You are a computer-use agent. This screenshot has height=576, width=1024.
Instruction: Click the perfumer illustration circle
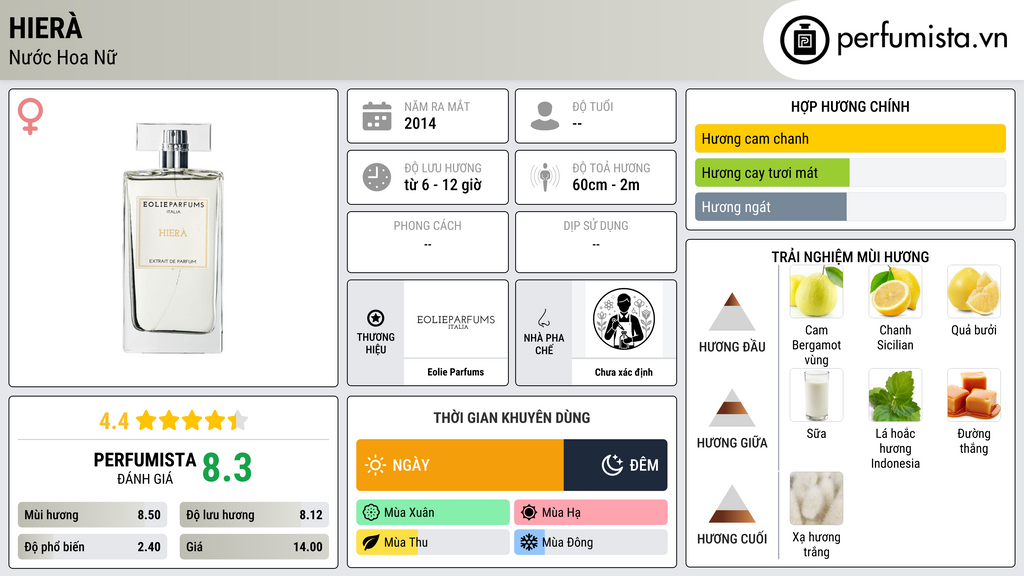point(624,319)
